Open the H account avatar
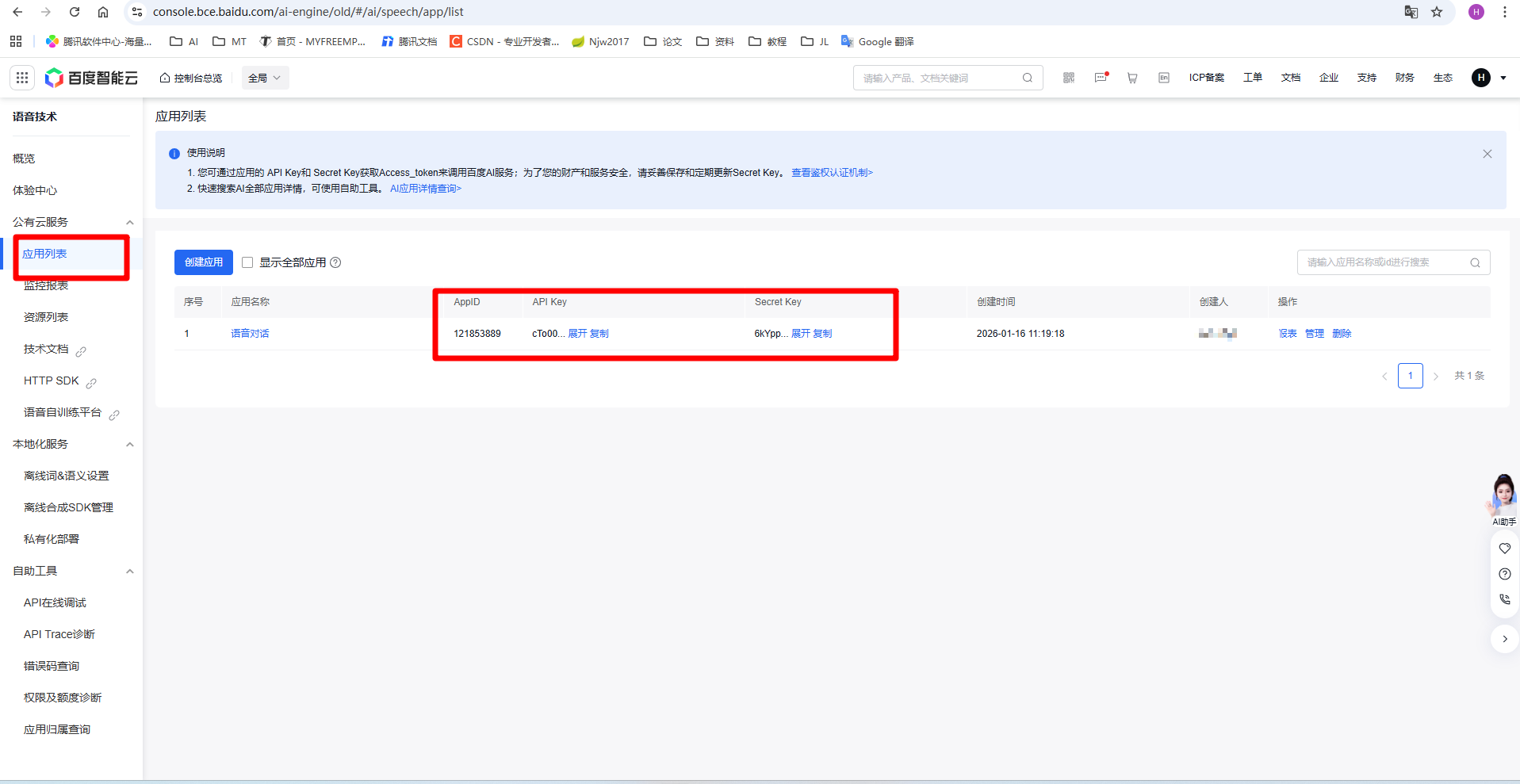This screenshot has height=784, width=1520. click(1480, 78)
